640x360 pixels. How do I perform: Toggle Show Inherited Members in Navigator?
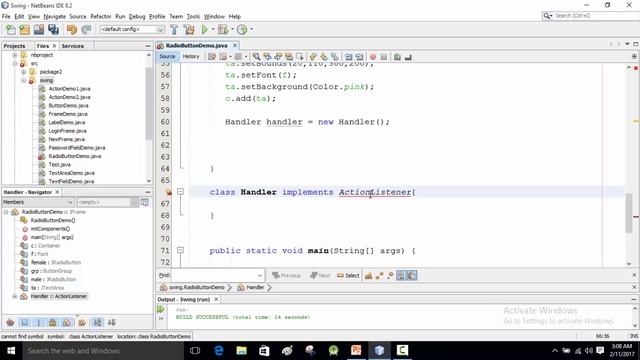coord(10,323)
